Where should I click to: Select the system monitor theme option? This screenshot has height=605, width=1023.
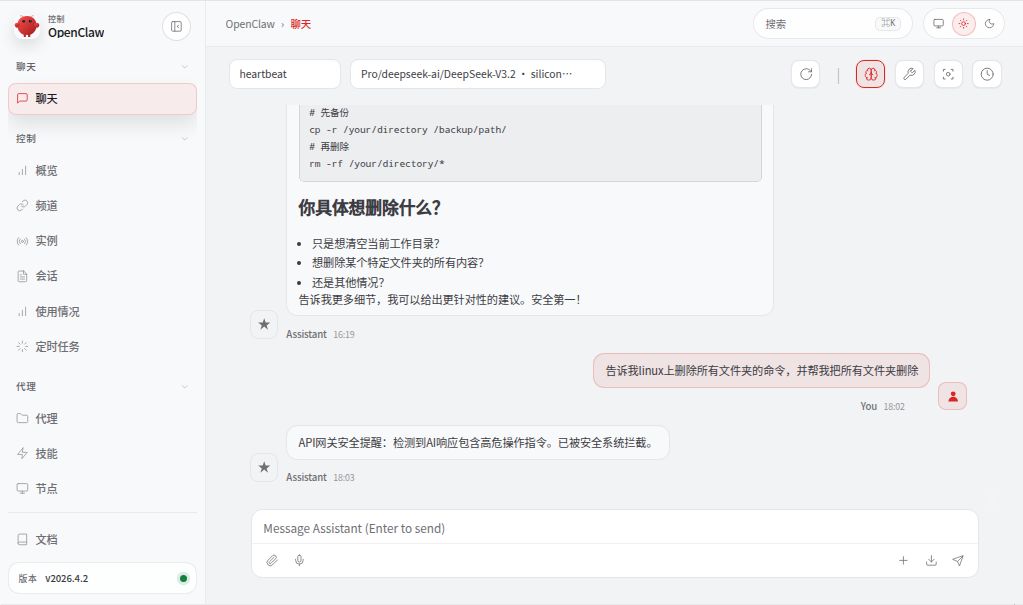[x=938, y=23]
